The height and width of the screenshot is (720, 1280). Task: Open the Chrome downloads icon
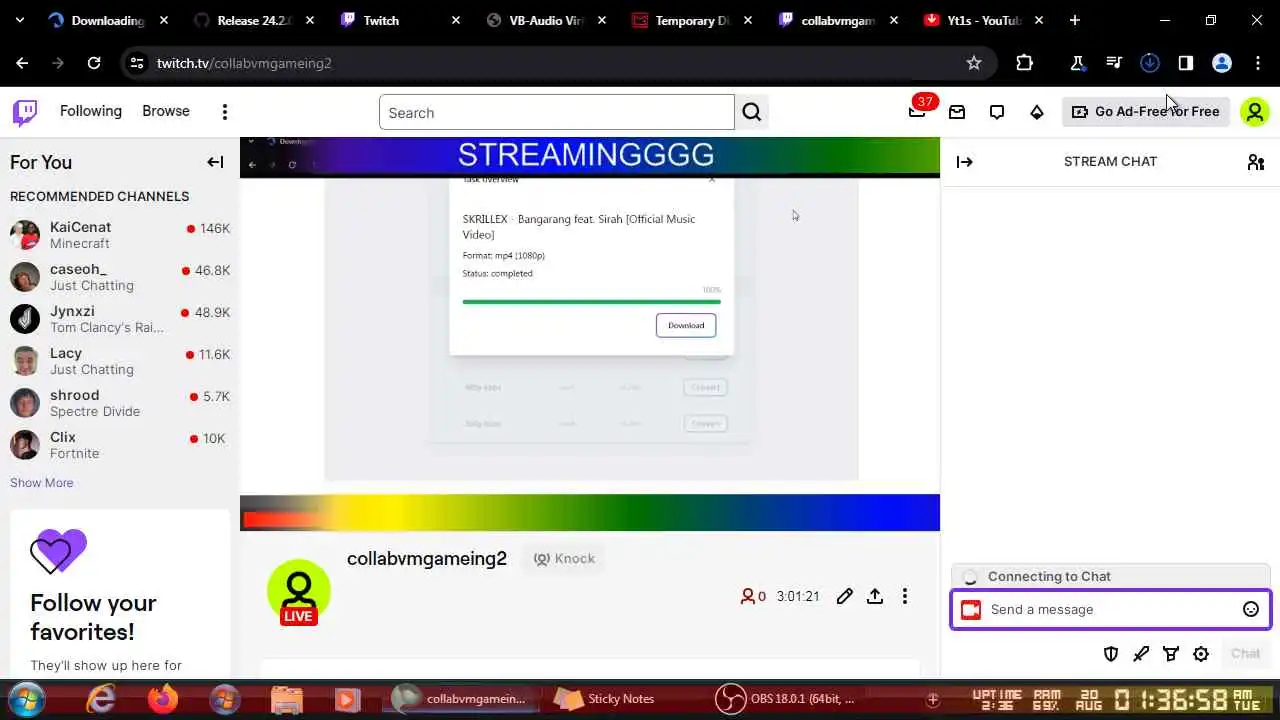(1150, 63)
